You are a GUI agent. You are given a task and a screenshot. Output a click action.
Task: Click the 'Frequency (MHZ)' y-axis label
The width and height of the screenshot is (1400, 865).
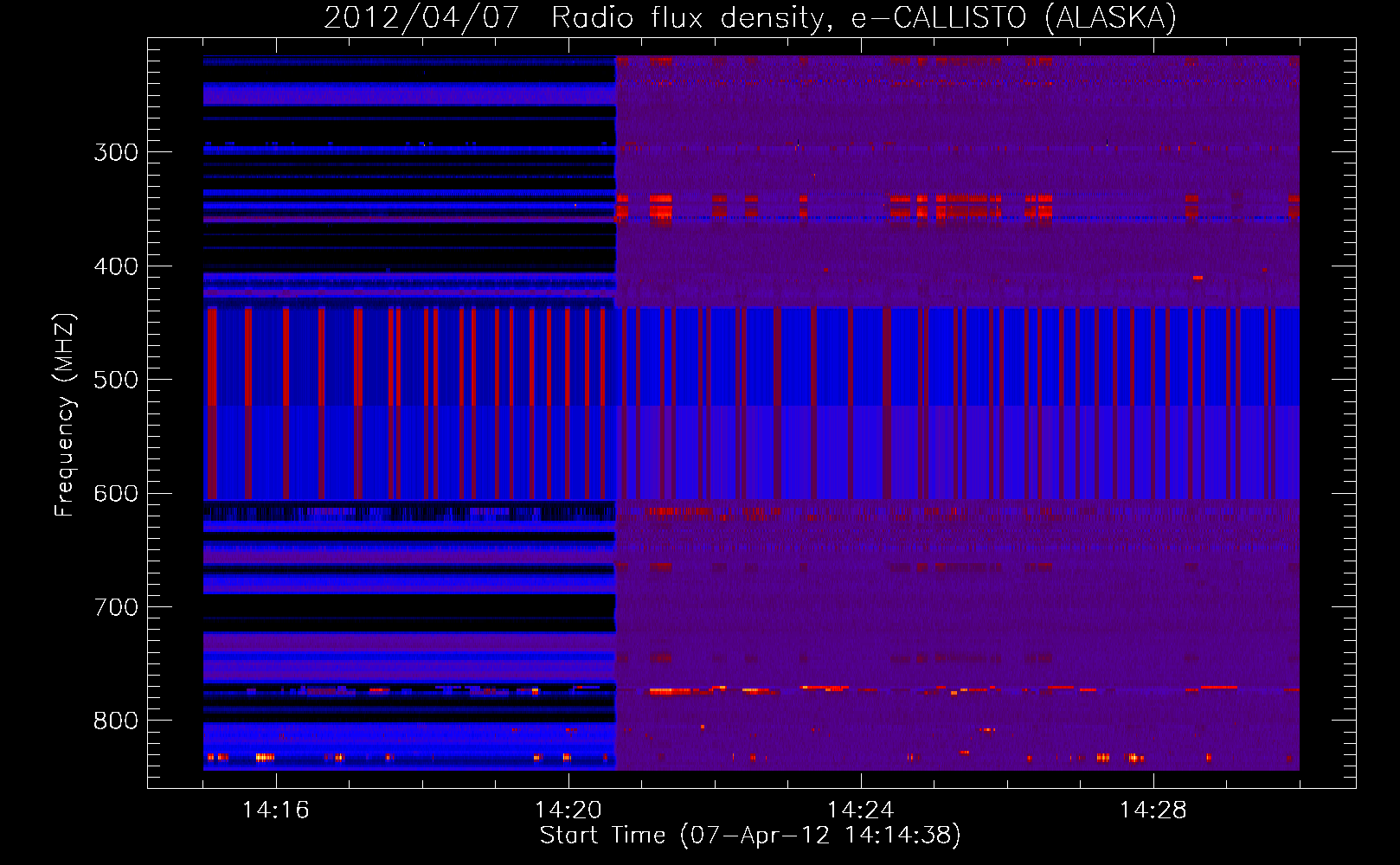click(65, 415)
